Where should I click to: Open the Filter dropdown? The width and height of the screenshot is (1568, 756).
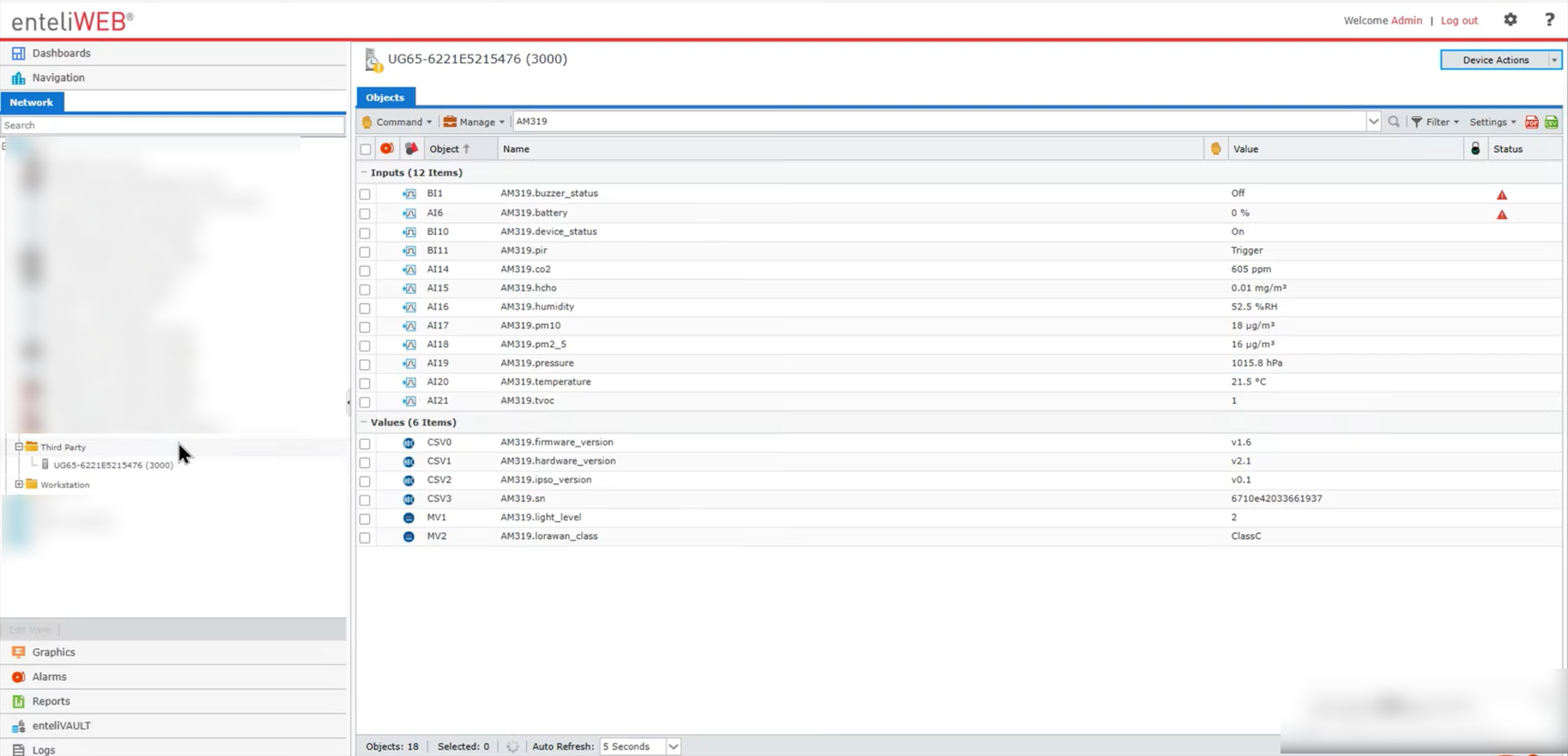click(1435, 122)
